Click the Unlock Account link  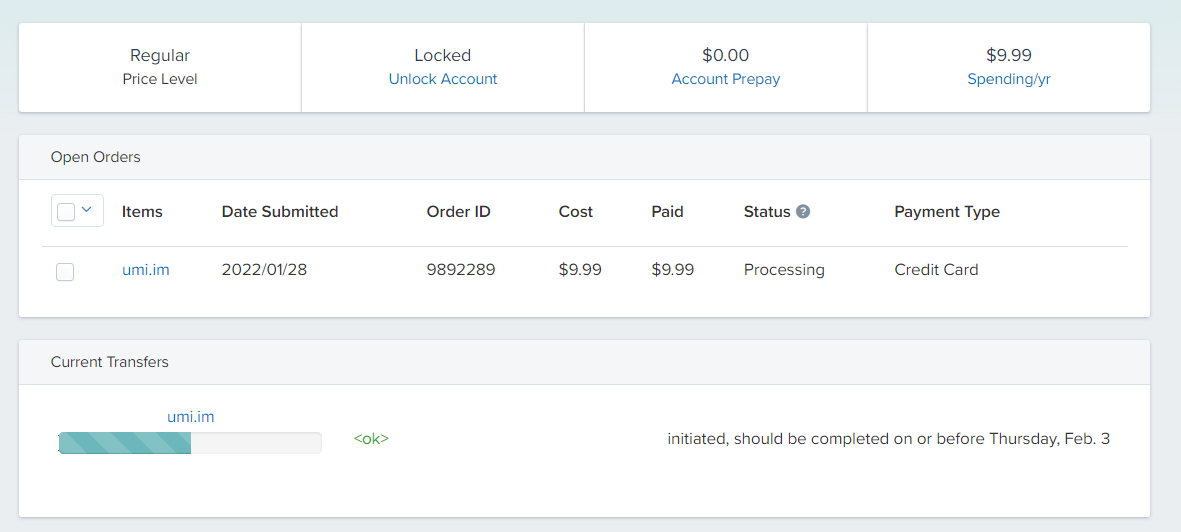click(x=443, y=79)
